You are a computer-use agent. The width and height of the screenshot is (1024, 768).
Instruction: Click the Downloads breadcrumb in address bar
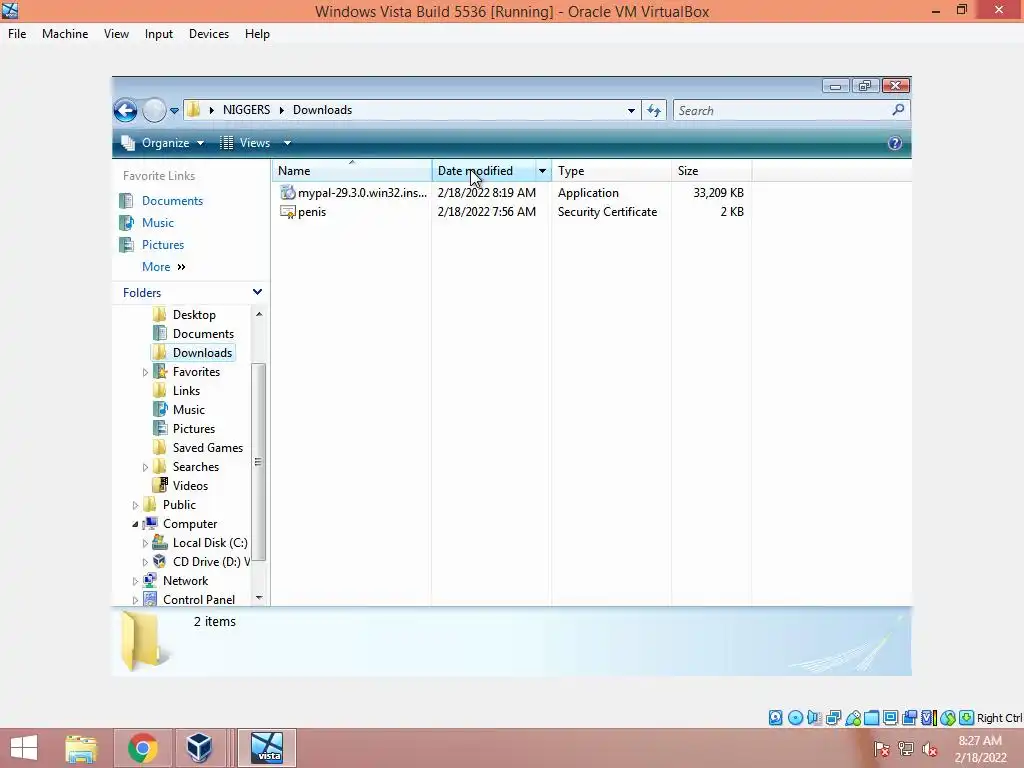coord(323,110)
